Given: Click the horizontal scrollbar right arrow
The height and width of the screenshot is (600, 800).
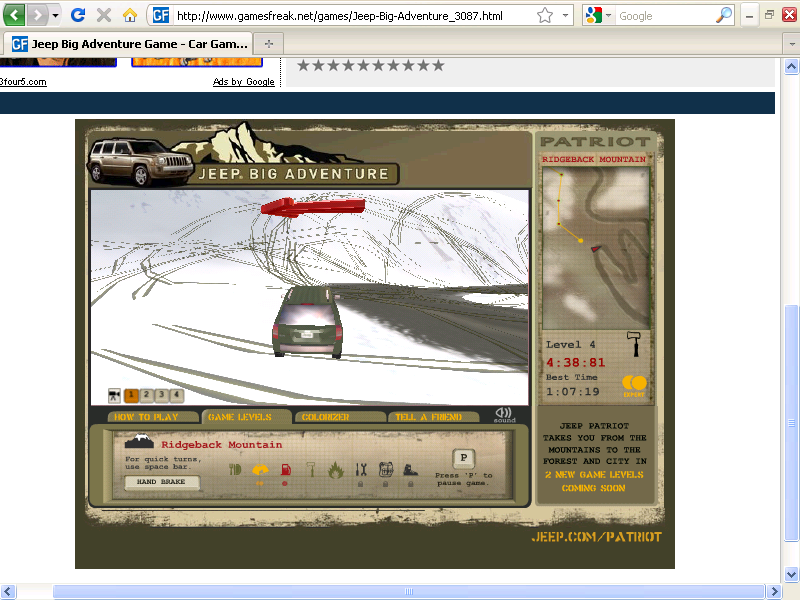Looking at the screenshot, I should [x=774, y=592].
